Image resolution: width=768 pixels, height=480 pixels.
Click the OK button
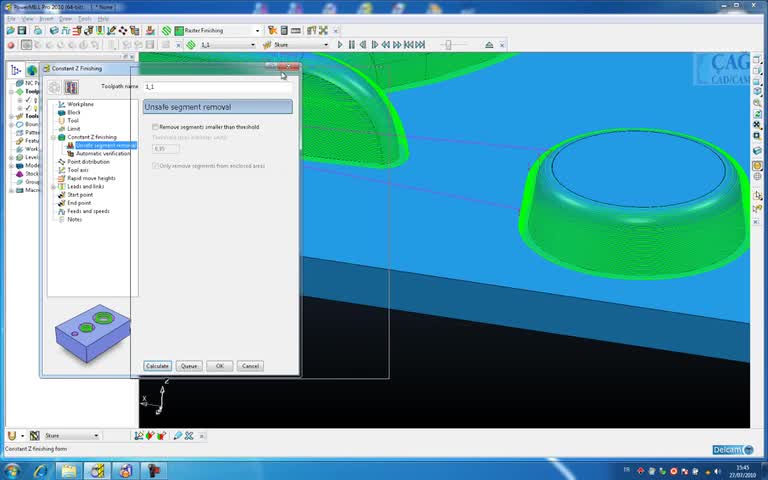(219, 366)
